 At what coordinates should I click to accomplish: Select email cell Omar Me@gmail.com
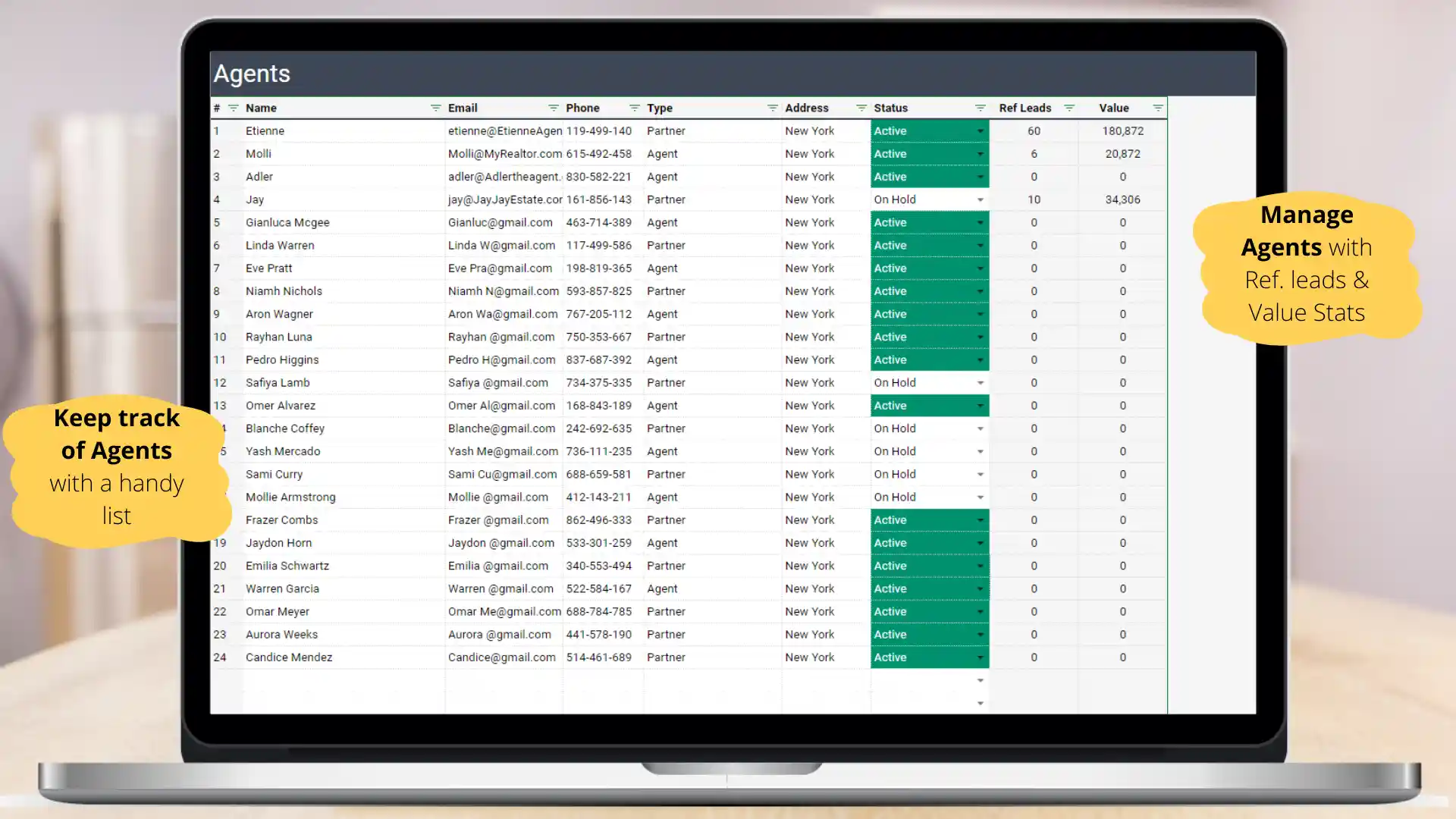click(x=504, y=612)
